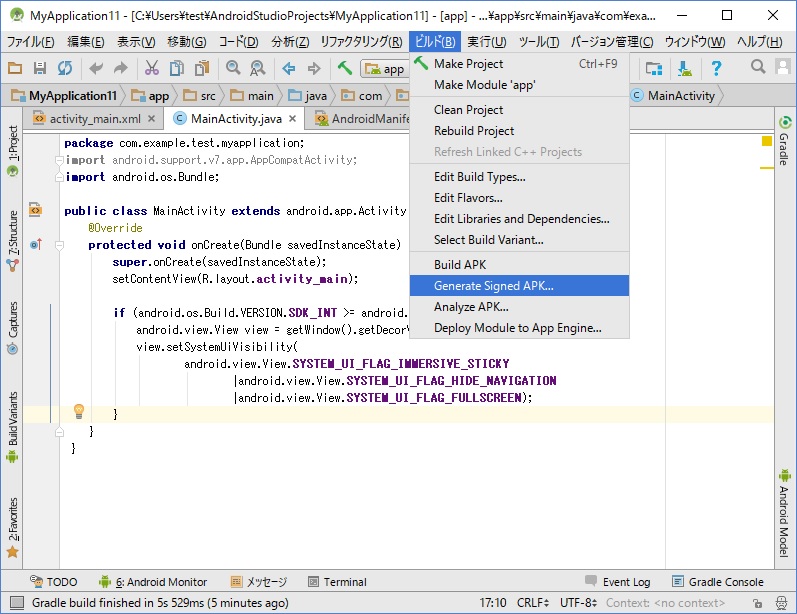
Task: Toggle the 2:Favorites tool window
Action: coord(13,528)
